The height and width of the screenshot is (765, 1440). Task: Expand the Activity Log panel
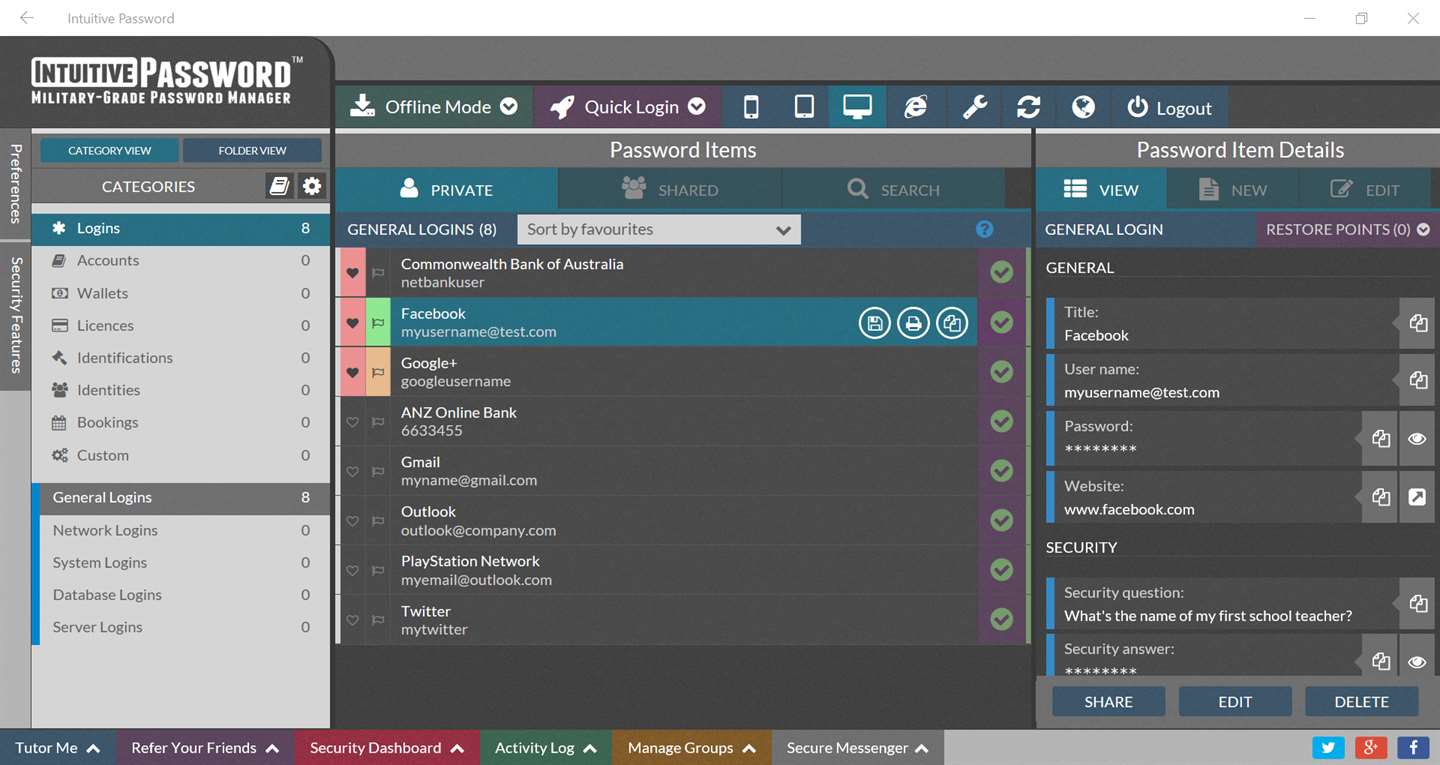coord(545,747)
